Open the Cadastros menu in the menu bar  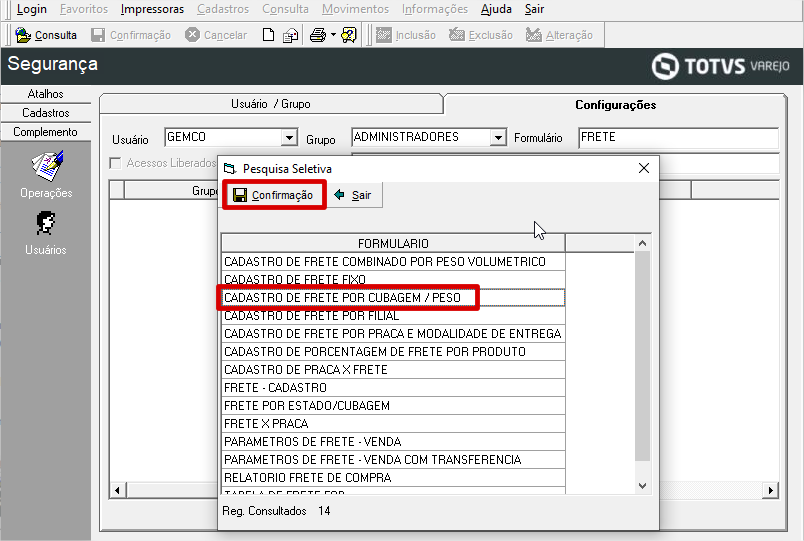pos(223,9)
